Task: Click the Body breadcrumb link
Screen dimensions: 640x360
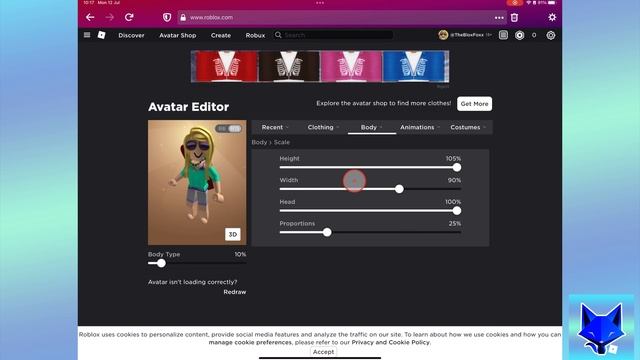Action: pyautogui.click(x=259, y=142)
